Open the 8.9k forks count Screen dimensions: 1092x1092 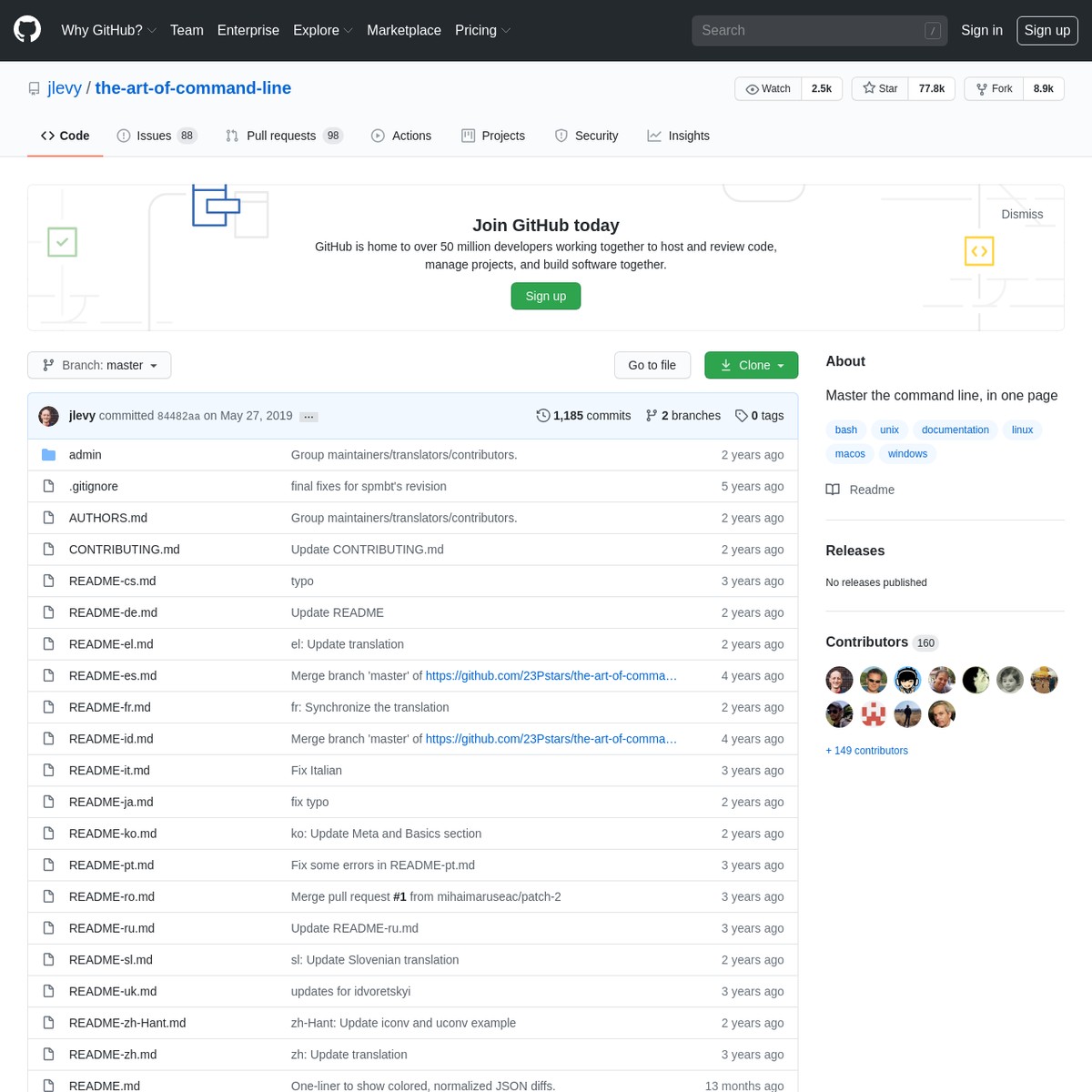click(1044, 88)
